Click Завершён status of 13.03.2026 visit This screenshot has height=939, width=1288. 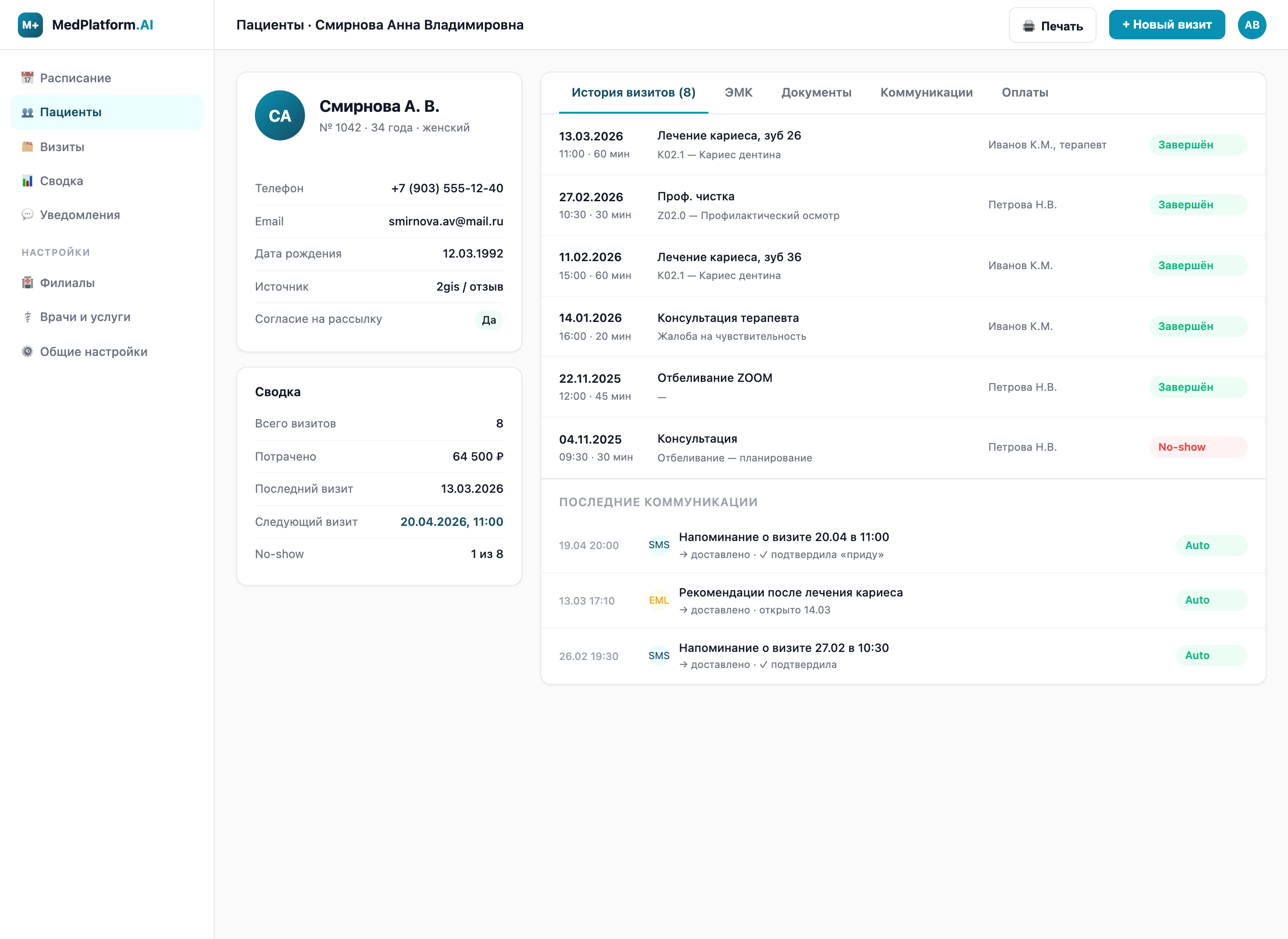[1198, 144]
